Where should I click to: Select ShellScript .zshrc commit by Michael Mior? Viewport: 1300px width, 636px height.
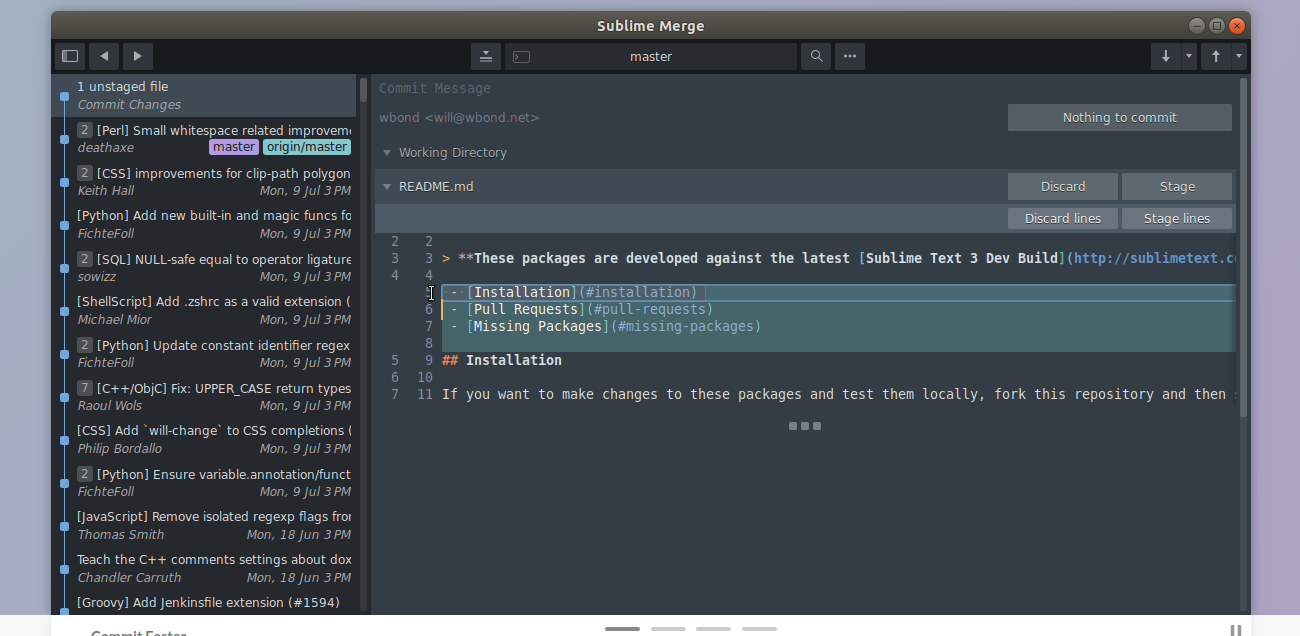click(205, 310)
